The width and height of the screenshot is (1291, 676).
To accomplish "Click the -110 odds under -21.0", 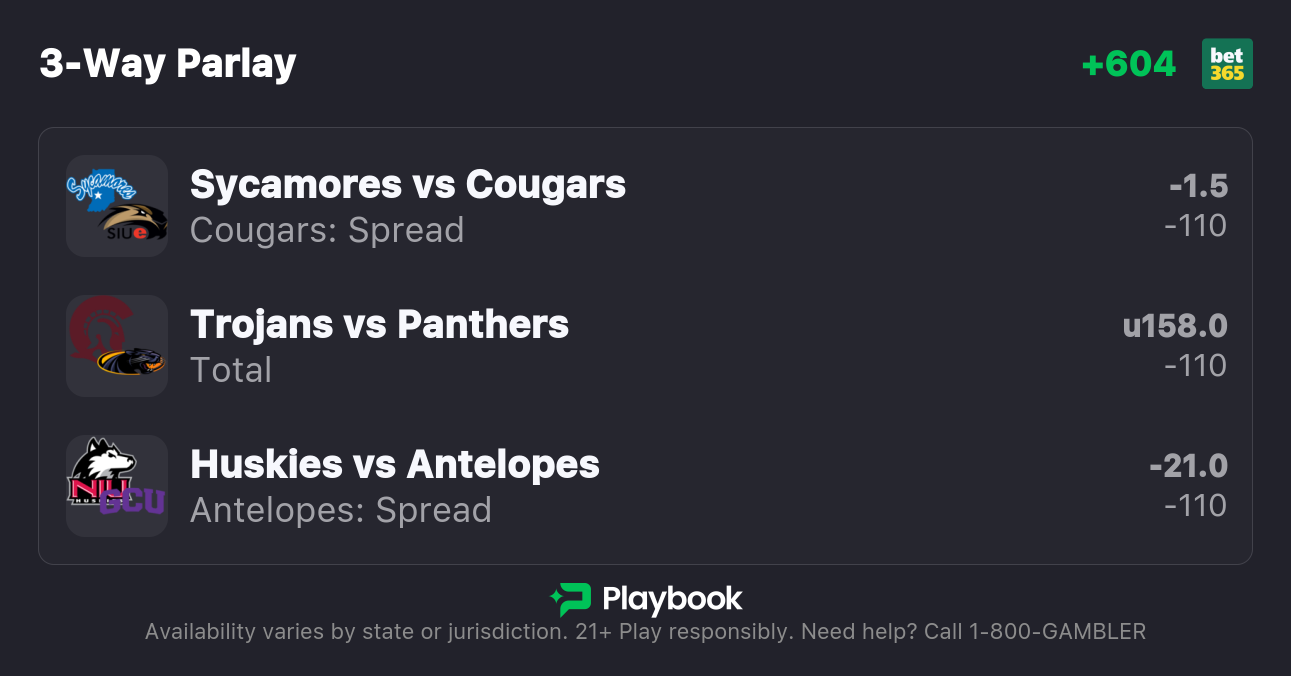I will (1195, 506).
